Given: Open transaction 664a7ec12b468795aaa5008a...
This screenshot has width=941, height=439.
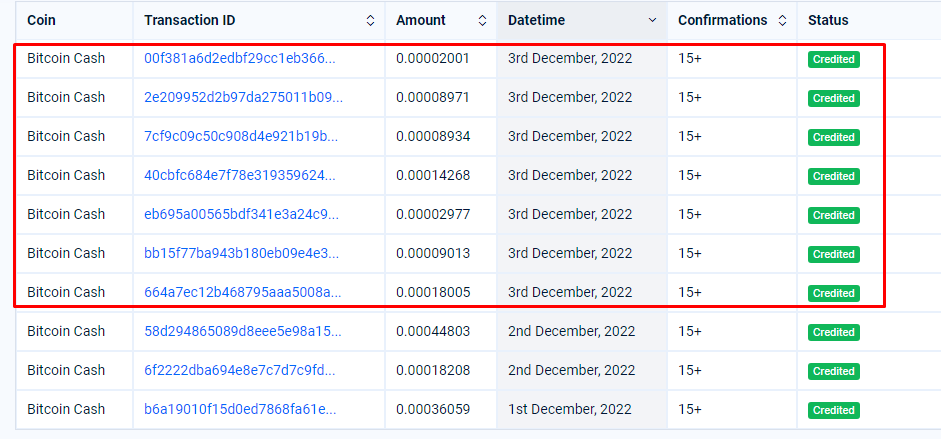Looking at the screenshot, I should coord(242,292).
